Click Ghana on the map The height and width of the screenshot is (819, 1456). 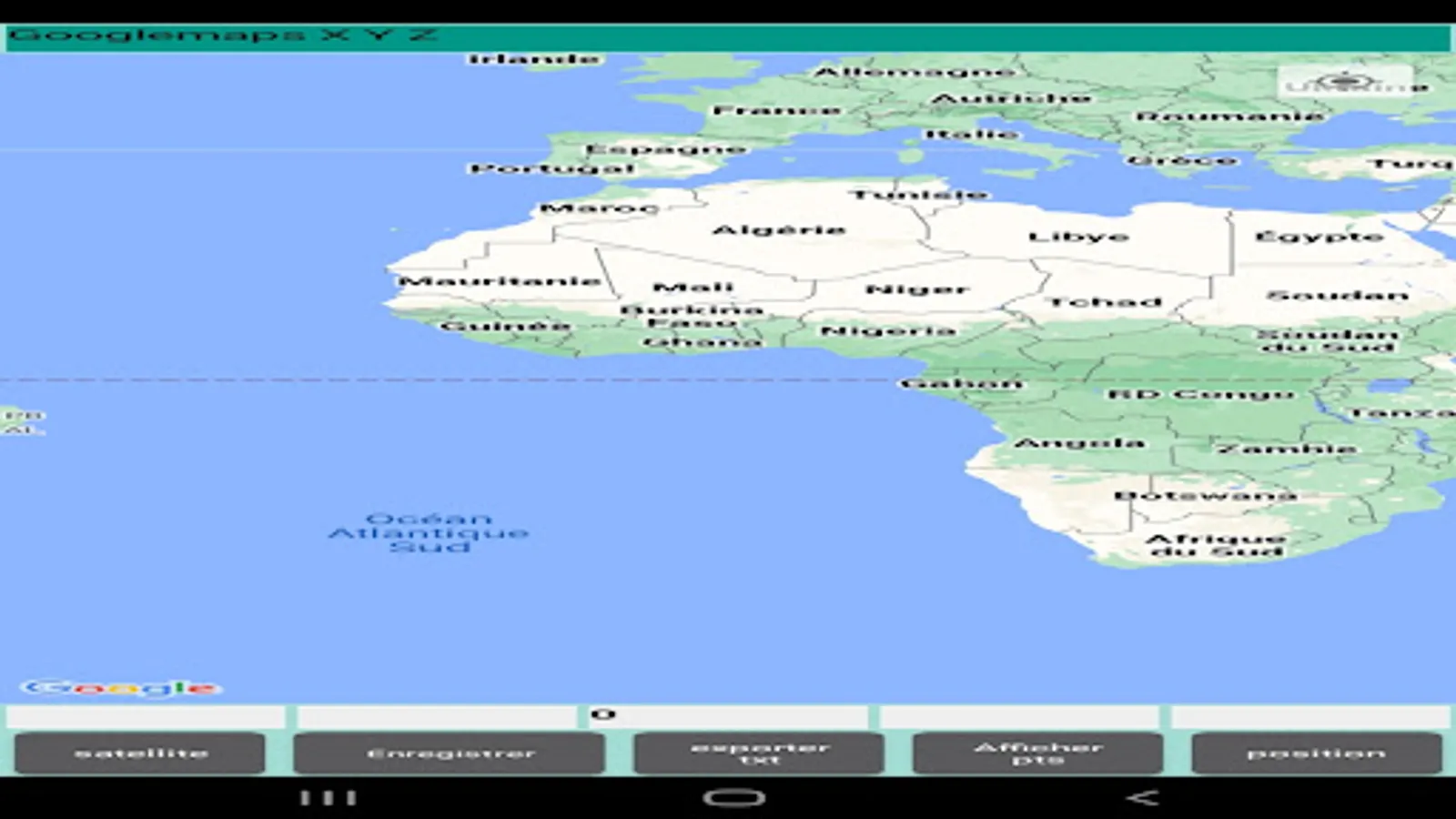(x=703, y=341)
